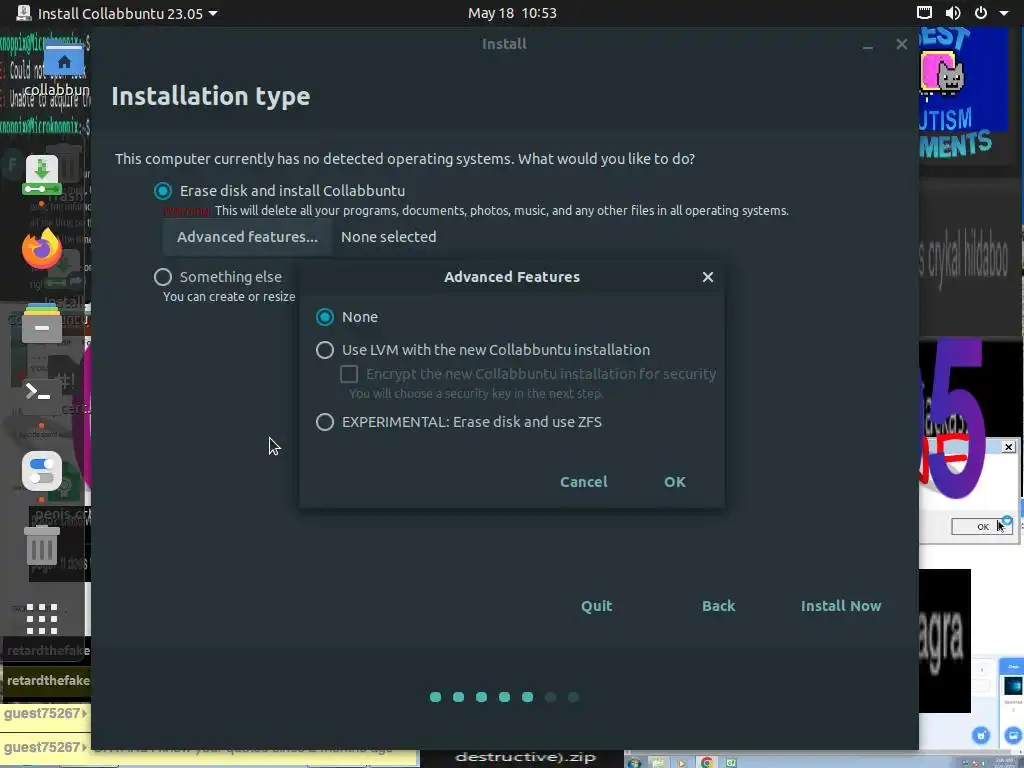Click the destructive).zip file label
Screen dimensions: 1024x768
tap(525, 757)
